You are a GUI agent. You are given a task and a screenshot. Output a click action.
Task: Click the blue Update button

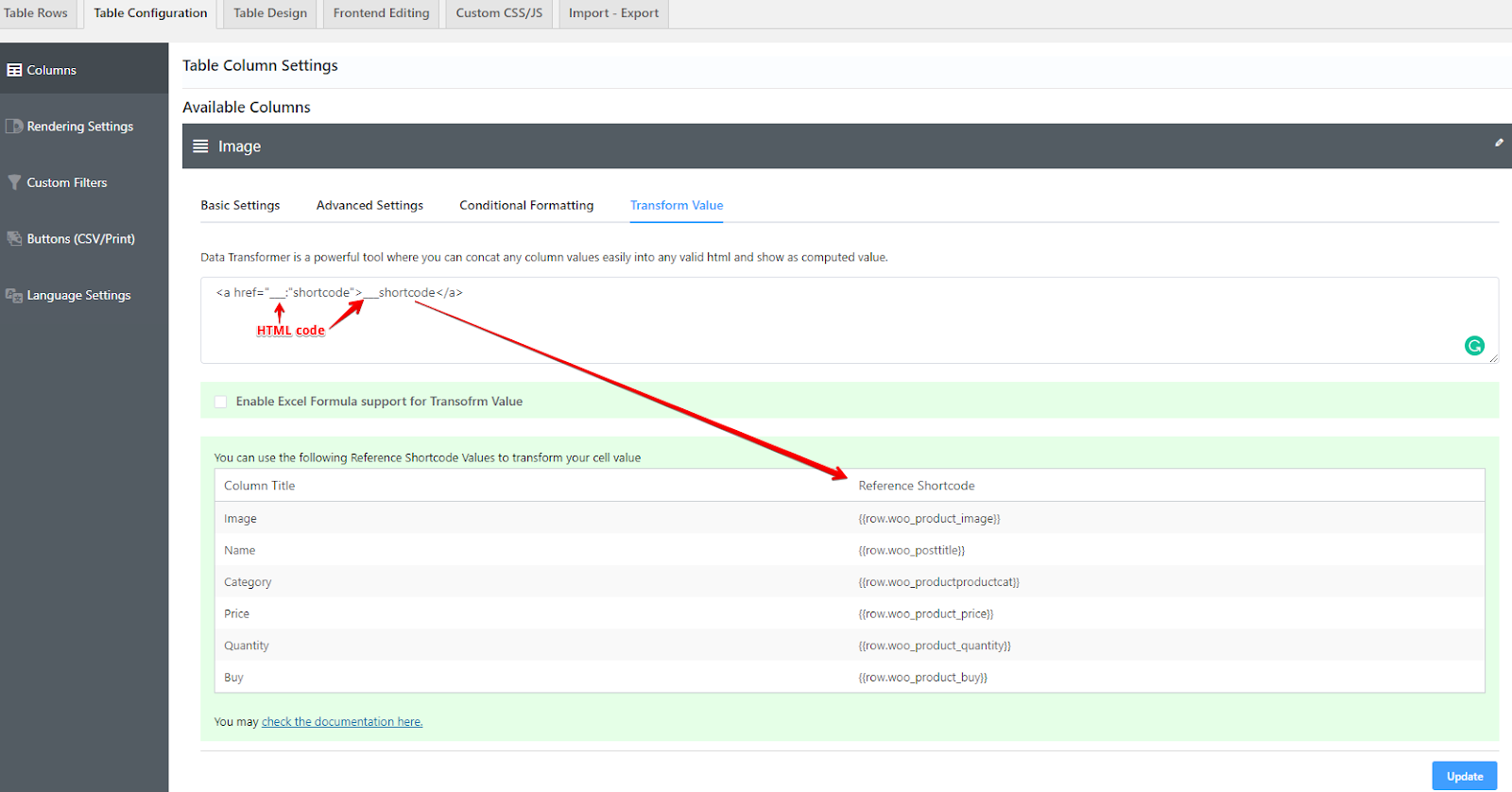pyautogui.click(x=1465, y=776)
